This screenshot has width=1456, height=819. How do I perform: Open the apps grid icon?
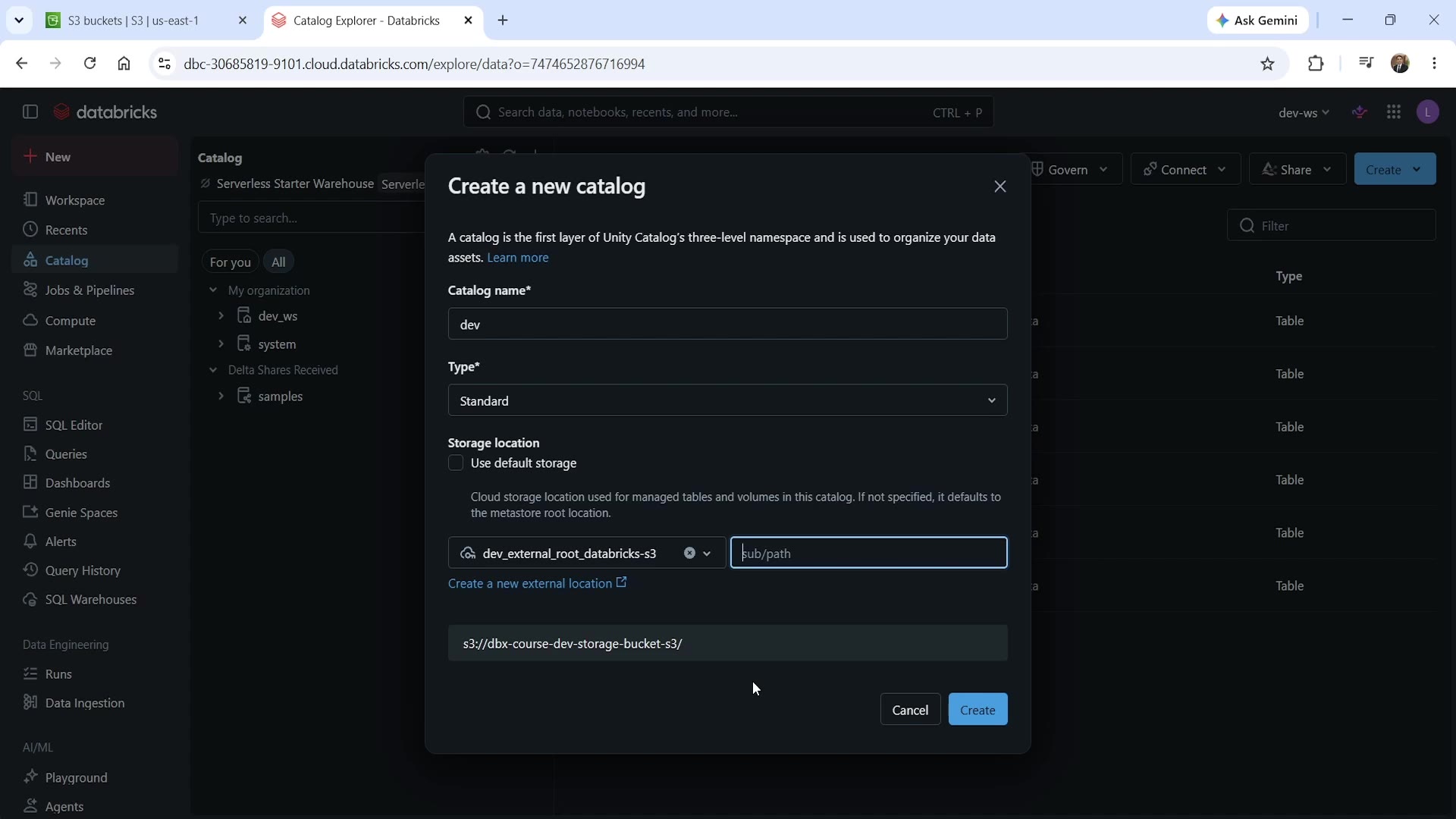click(x=1394, y=112)
